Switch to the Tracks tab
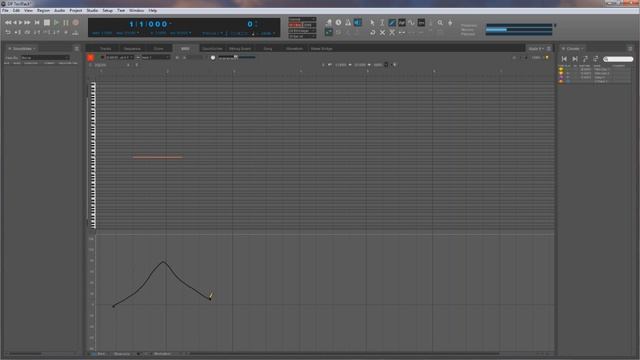The image size is (640, 360). coord(105,49)
